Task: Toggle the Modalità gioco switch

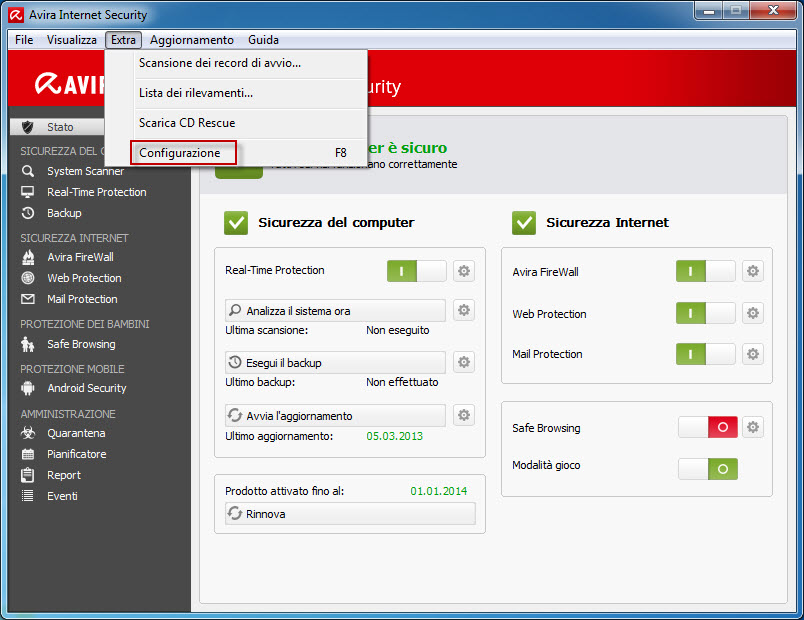Action: tap(708, 469)
